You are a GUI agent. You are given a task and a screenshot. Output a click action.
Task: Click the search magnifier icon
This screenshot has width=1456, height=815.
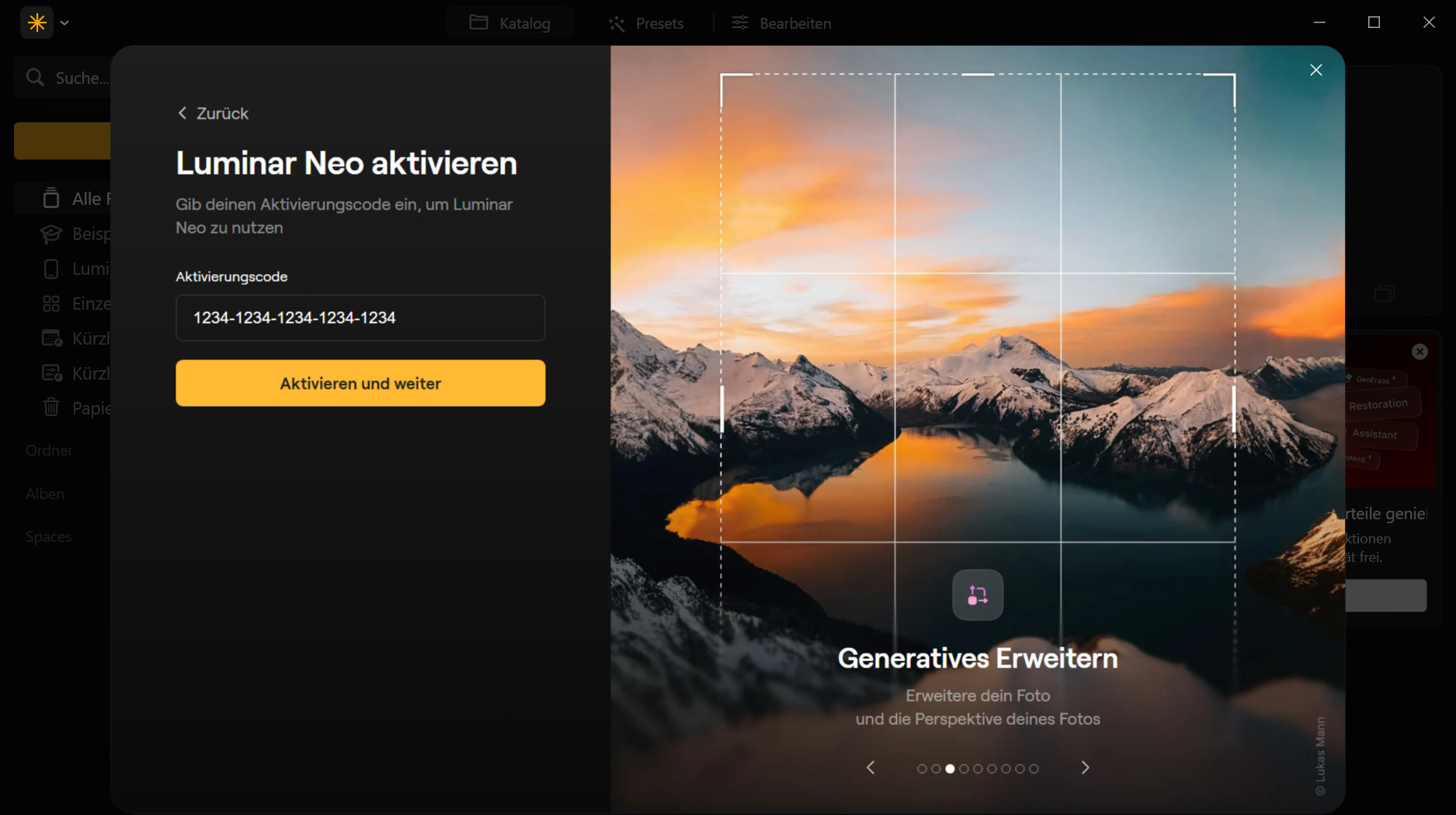tap(35, 78)
